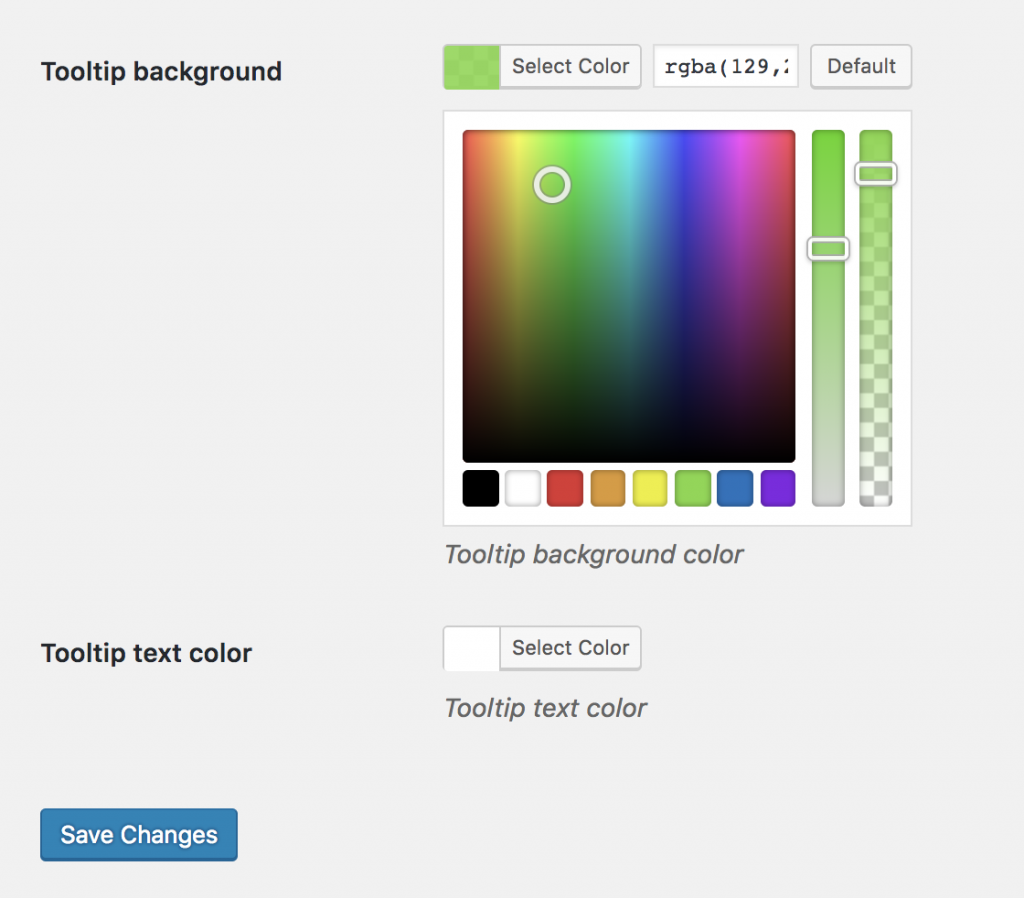Click the hue slider handle
Viewport: 1024px width, 898px height.
coord(828,248)
